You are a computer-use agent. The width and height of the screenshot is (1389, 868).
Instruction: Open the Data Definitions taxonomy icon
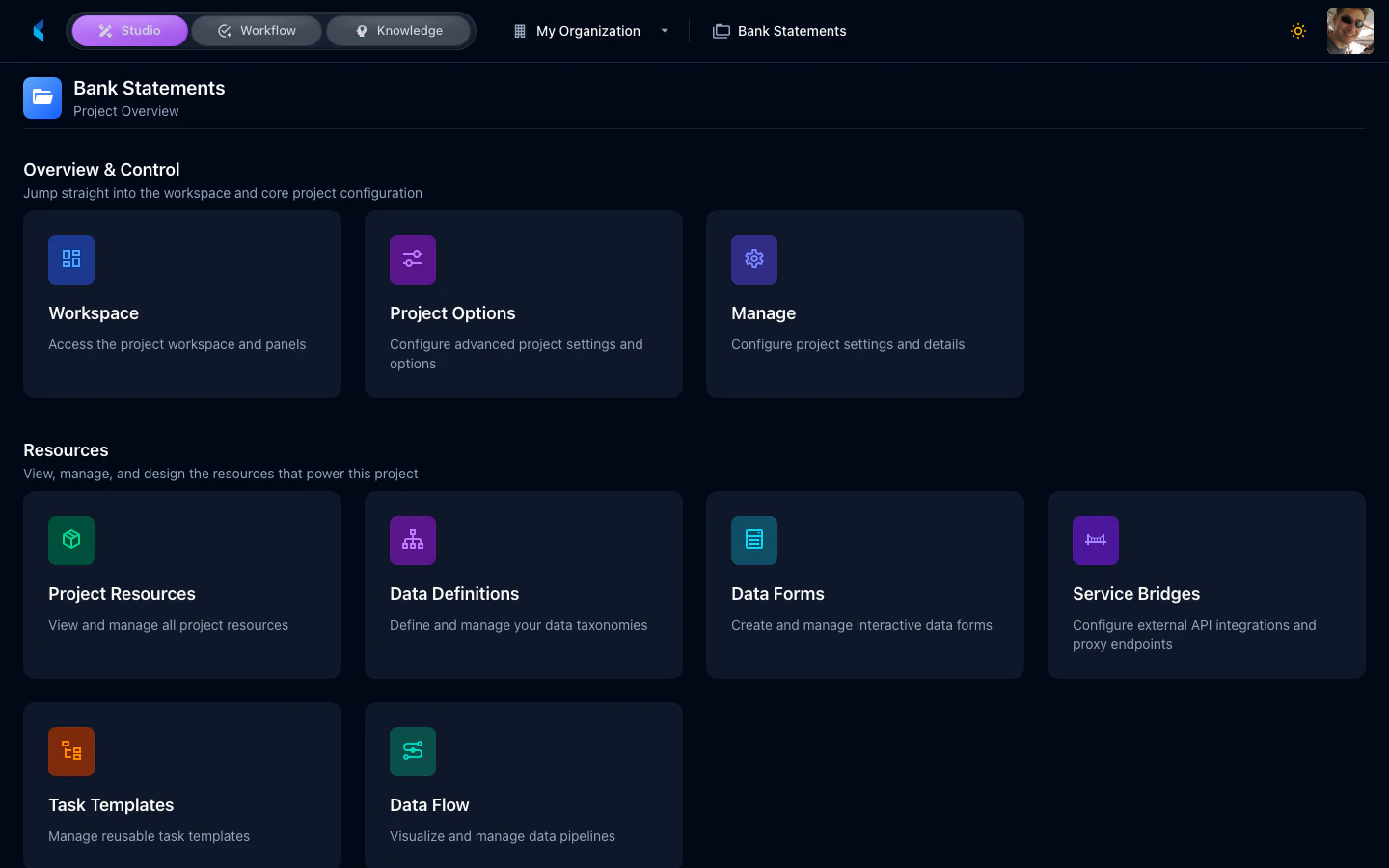(413, 540)
